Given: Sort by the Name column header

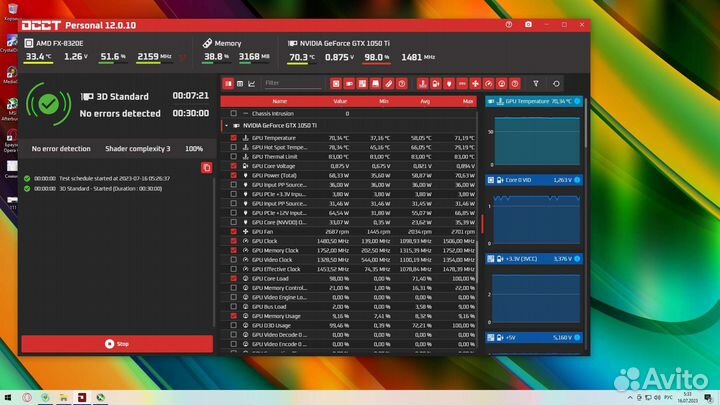Looking at the screenshot, I should pyautogui.click(x=279, y=101).
